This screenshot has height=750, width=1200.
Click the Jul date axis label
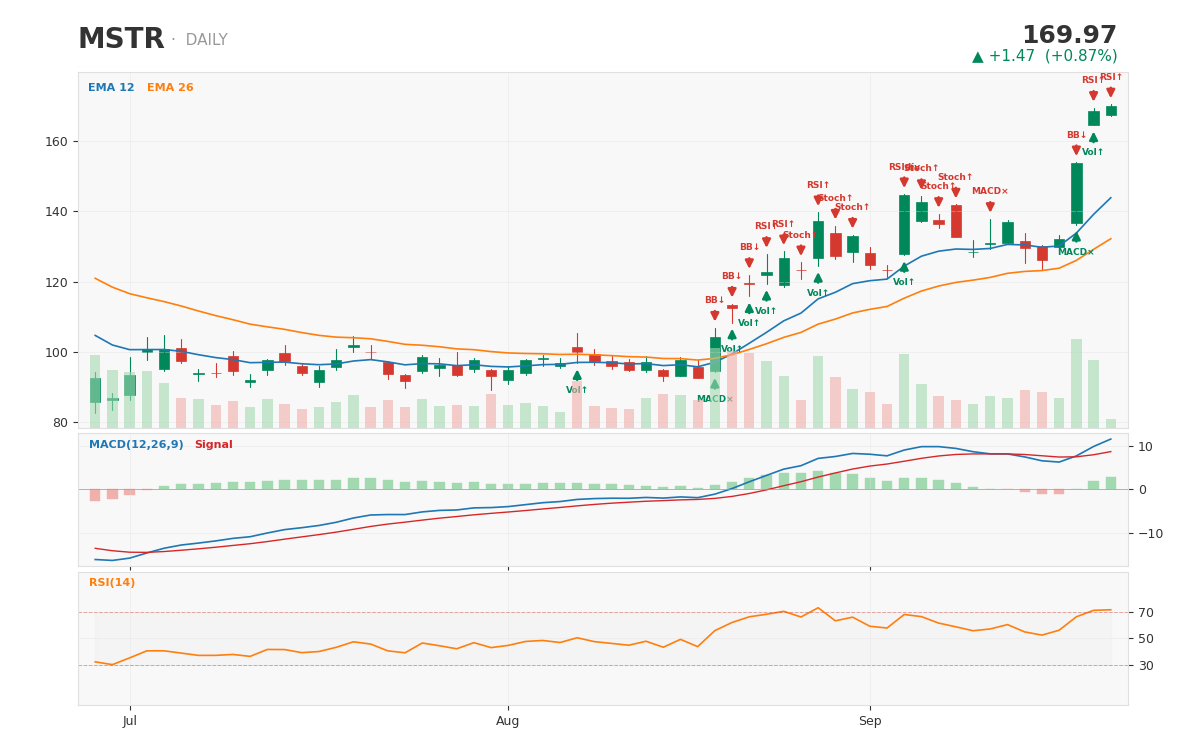pyautogui.click(x=130, y=721)
